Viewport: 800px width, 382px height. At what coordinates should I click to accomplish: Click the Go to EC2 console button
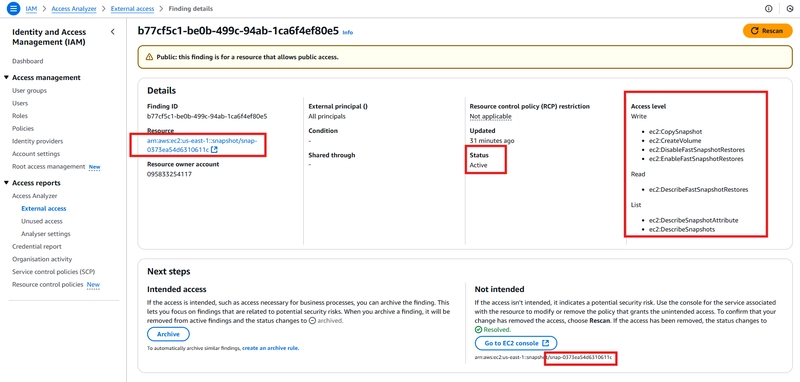point(516,343)
